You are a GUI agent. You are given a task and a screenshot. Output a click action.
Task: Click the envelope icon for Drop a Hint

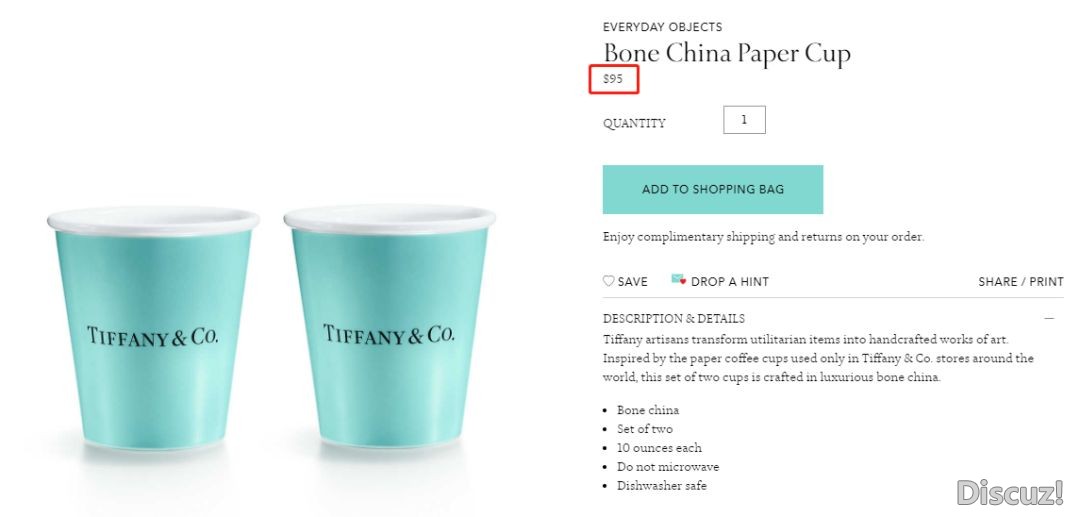click(x=678, y=279)
